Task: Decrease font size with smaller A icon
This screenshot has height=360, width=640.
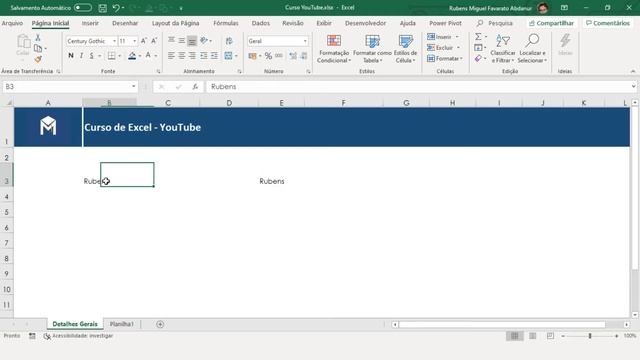Action: [x=154, y=41]
